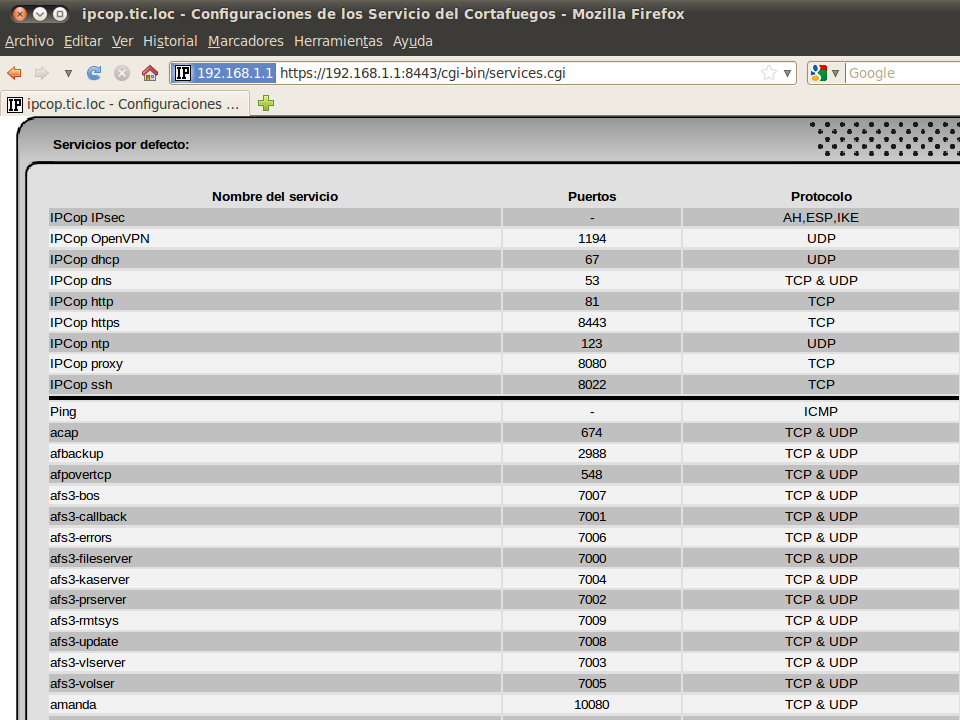Open a new tab with the plus icon

click(x=266, y=103)
